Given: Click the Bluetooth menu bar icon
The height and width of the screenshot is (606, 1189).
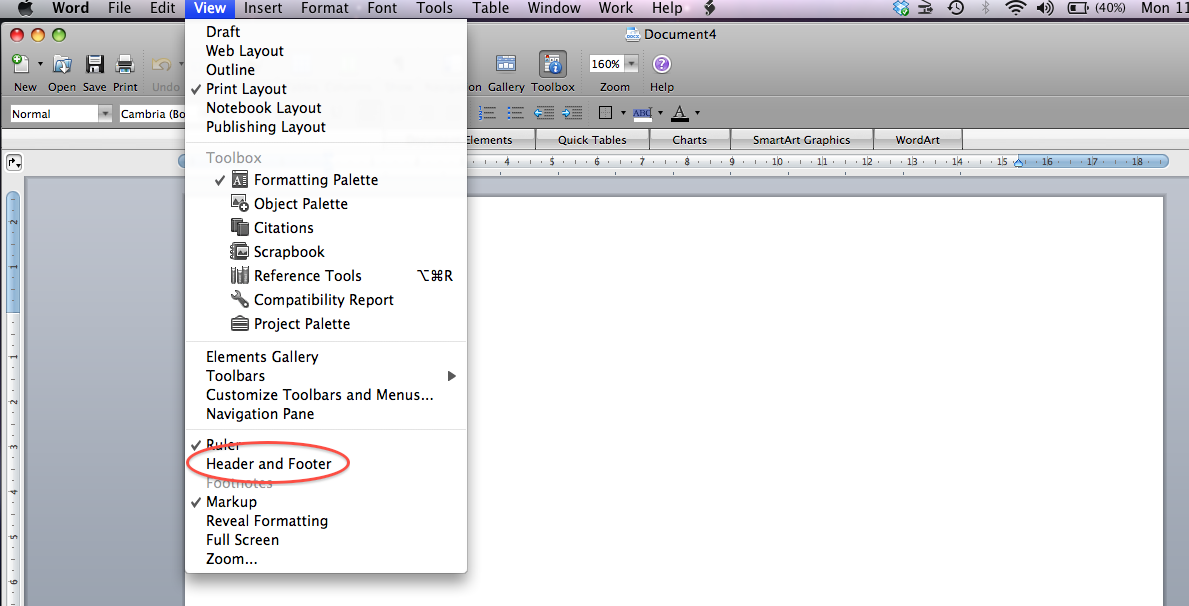Looking at the screenshot, I should tap(986, 8).
